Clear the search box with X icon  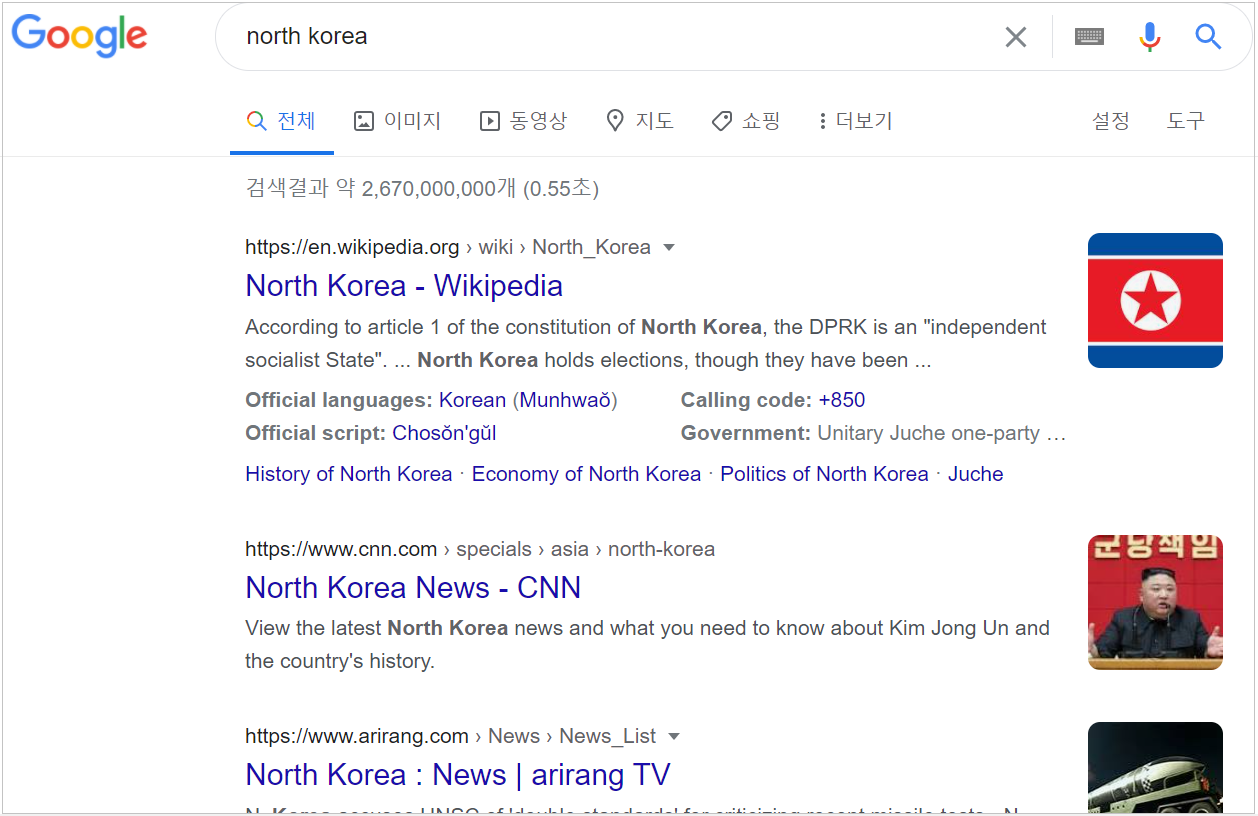click(1015, 37)
